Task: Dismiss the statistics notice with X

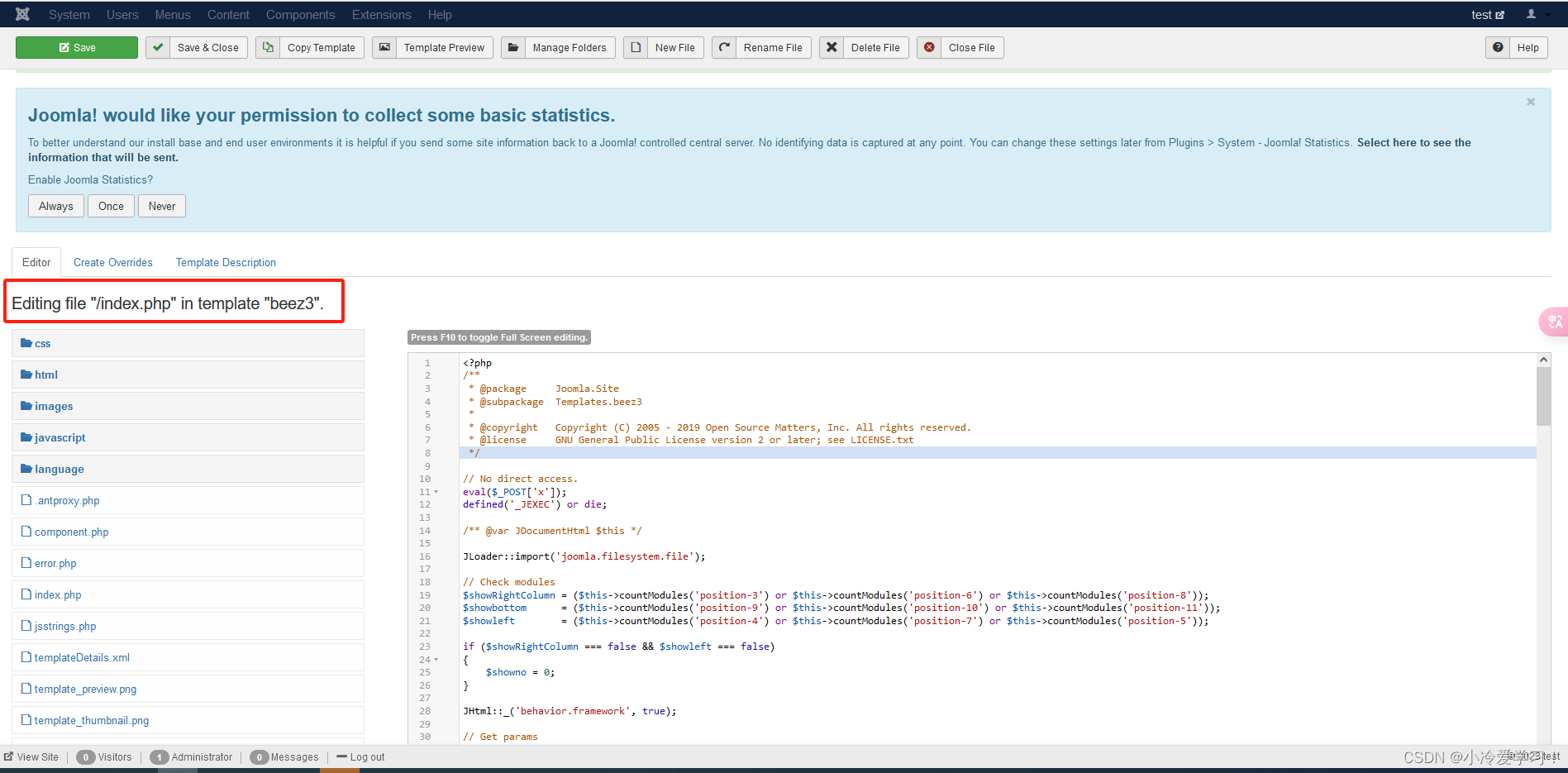Action: (x=1531, y=102)
